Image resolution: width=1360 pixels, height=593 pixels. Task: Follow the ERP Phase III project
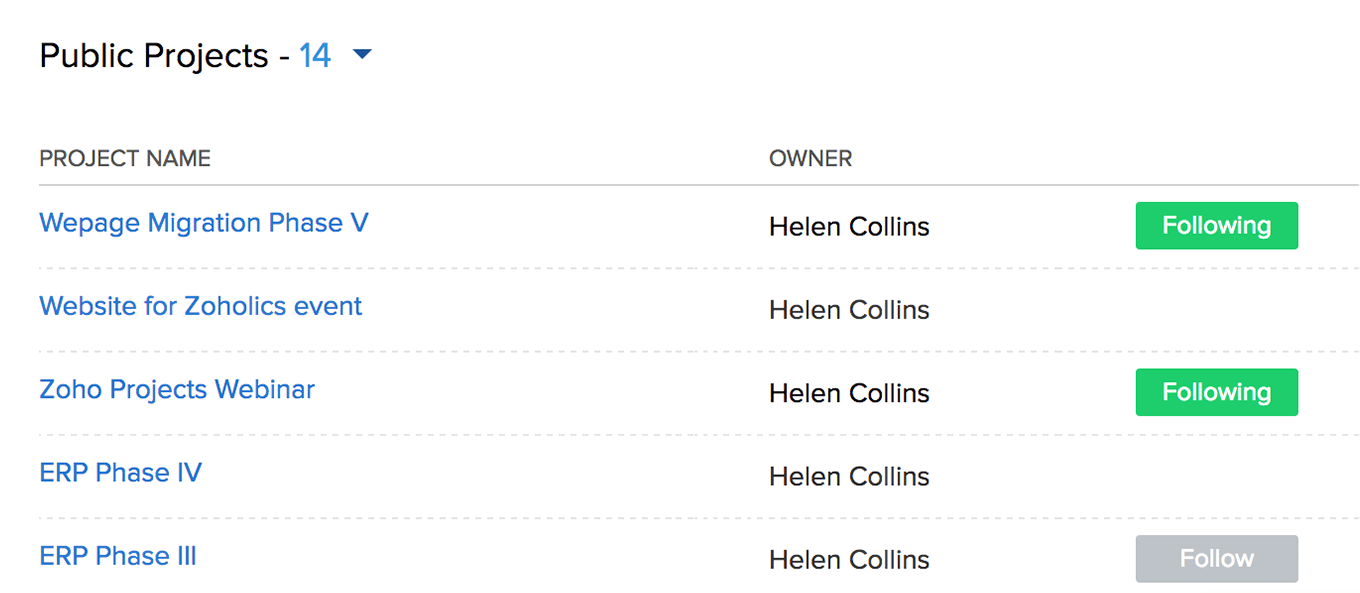pos(1216,559)
